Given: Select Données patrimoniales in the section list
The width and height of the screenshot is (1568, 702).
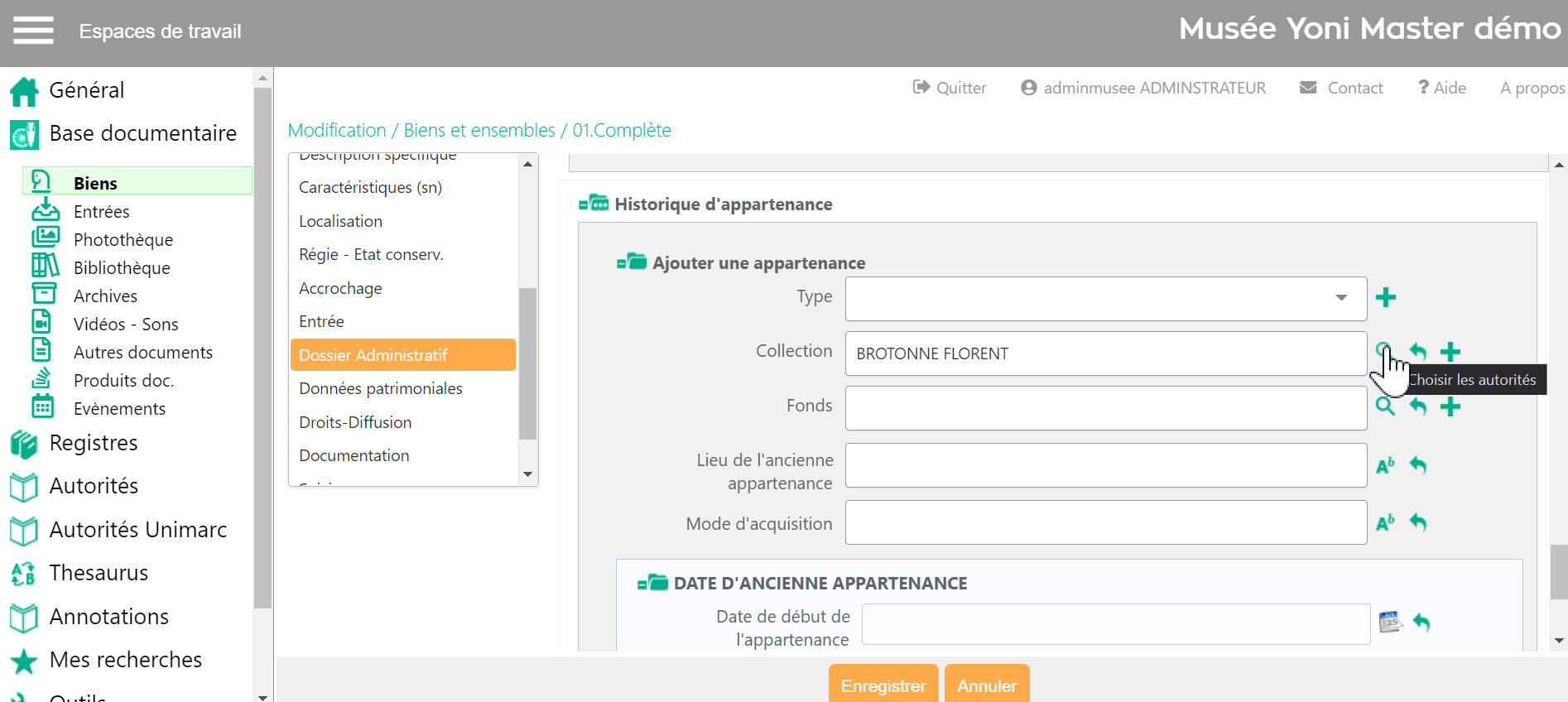Looking at the screenshot, I should coord(380,388).
